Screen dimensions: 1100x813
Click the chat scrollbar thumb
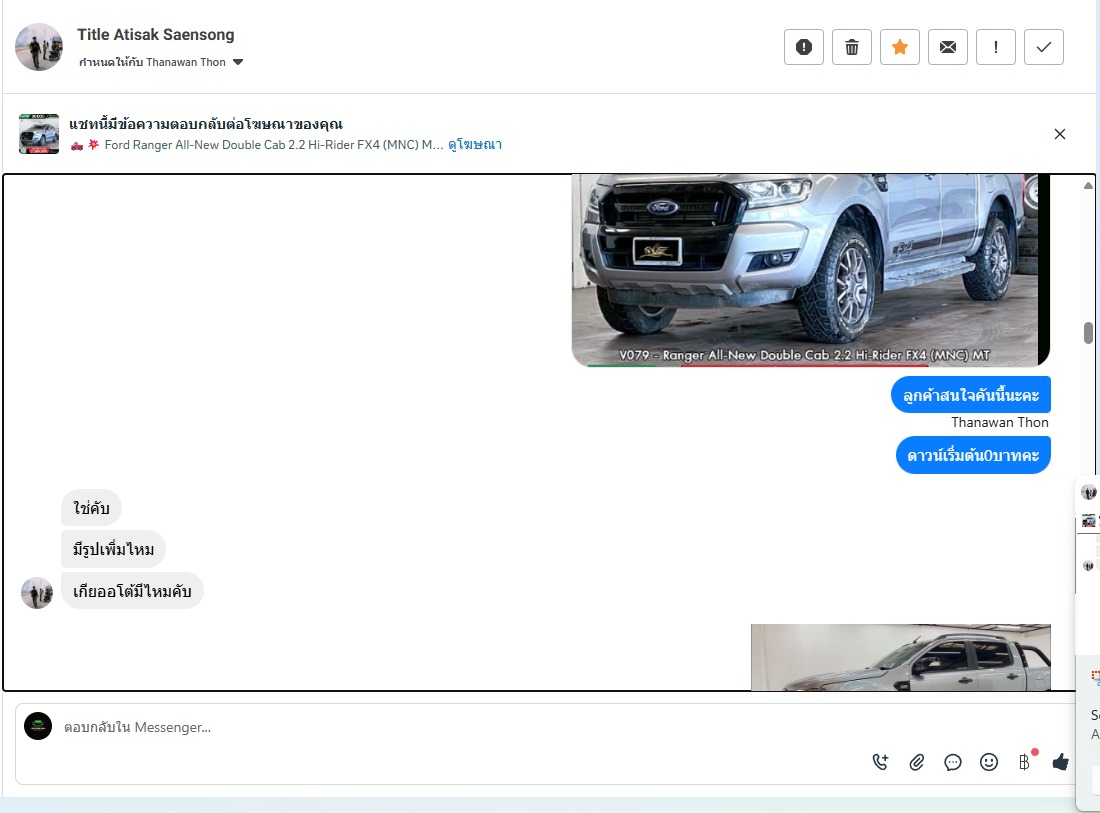click(x=1088, y=332)
